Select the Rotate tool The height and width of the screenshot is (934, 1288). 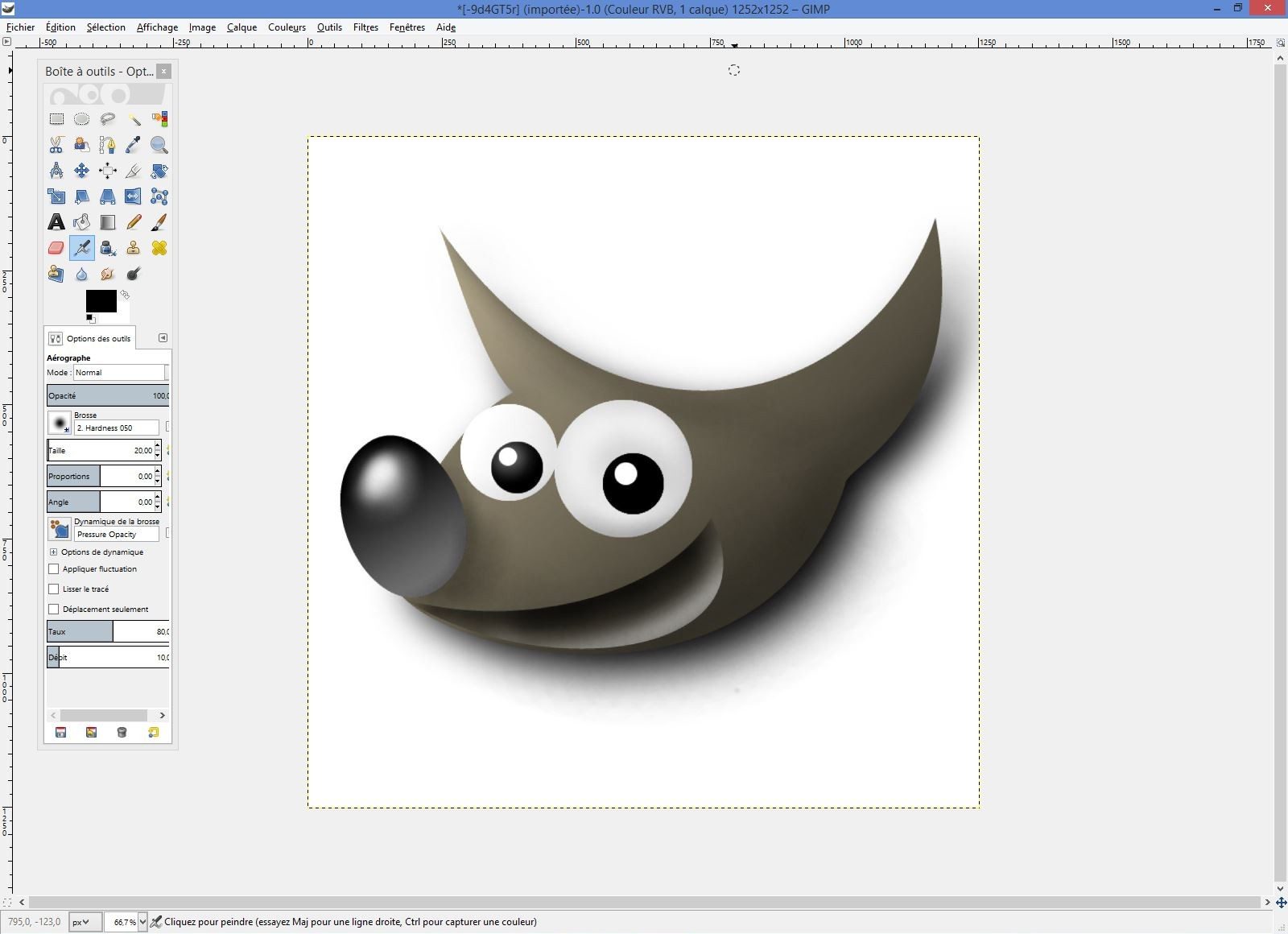pyautogui.click(x=159, y=171)
